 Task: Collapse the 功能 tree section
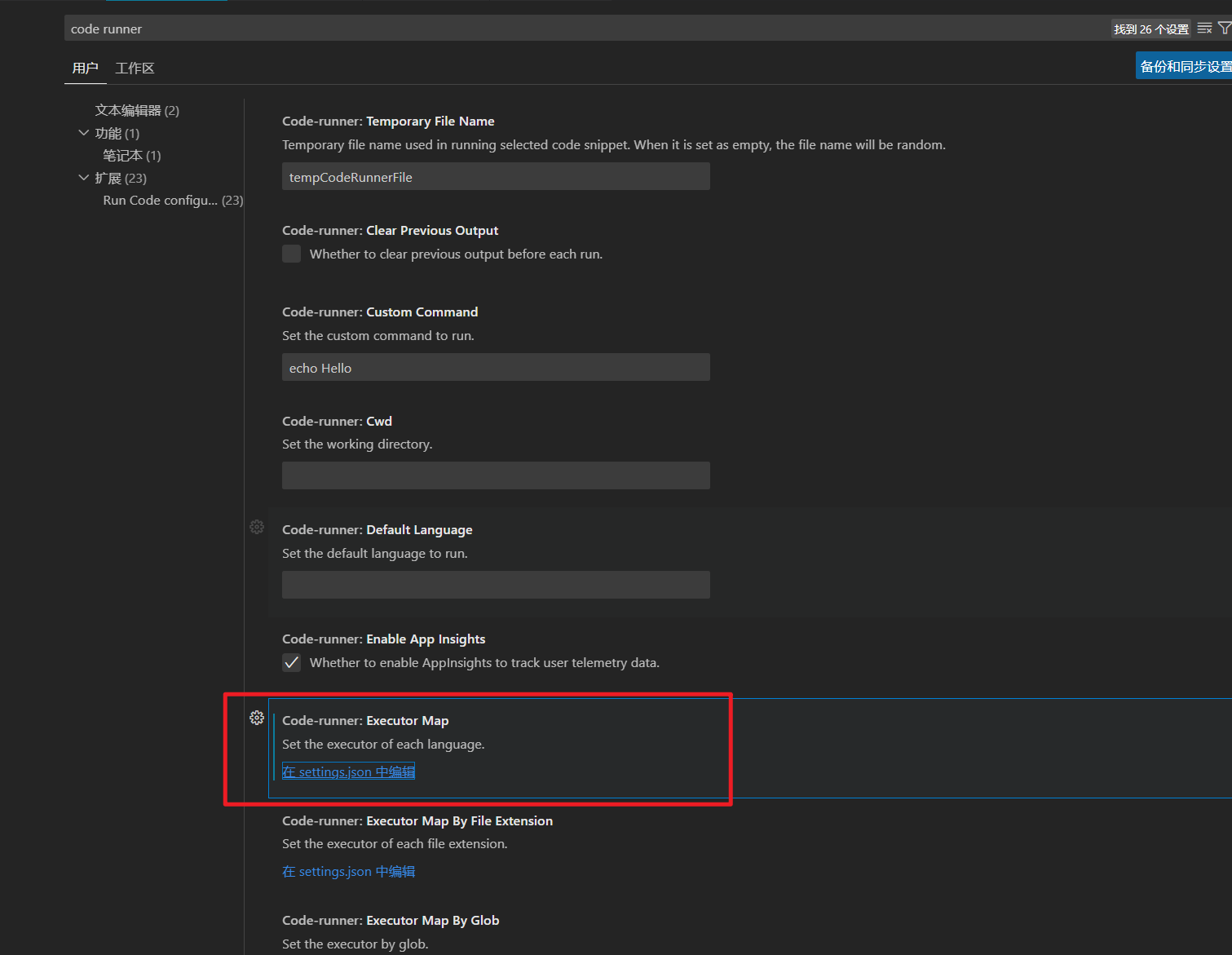tap(84, 132)
